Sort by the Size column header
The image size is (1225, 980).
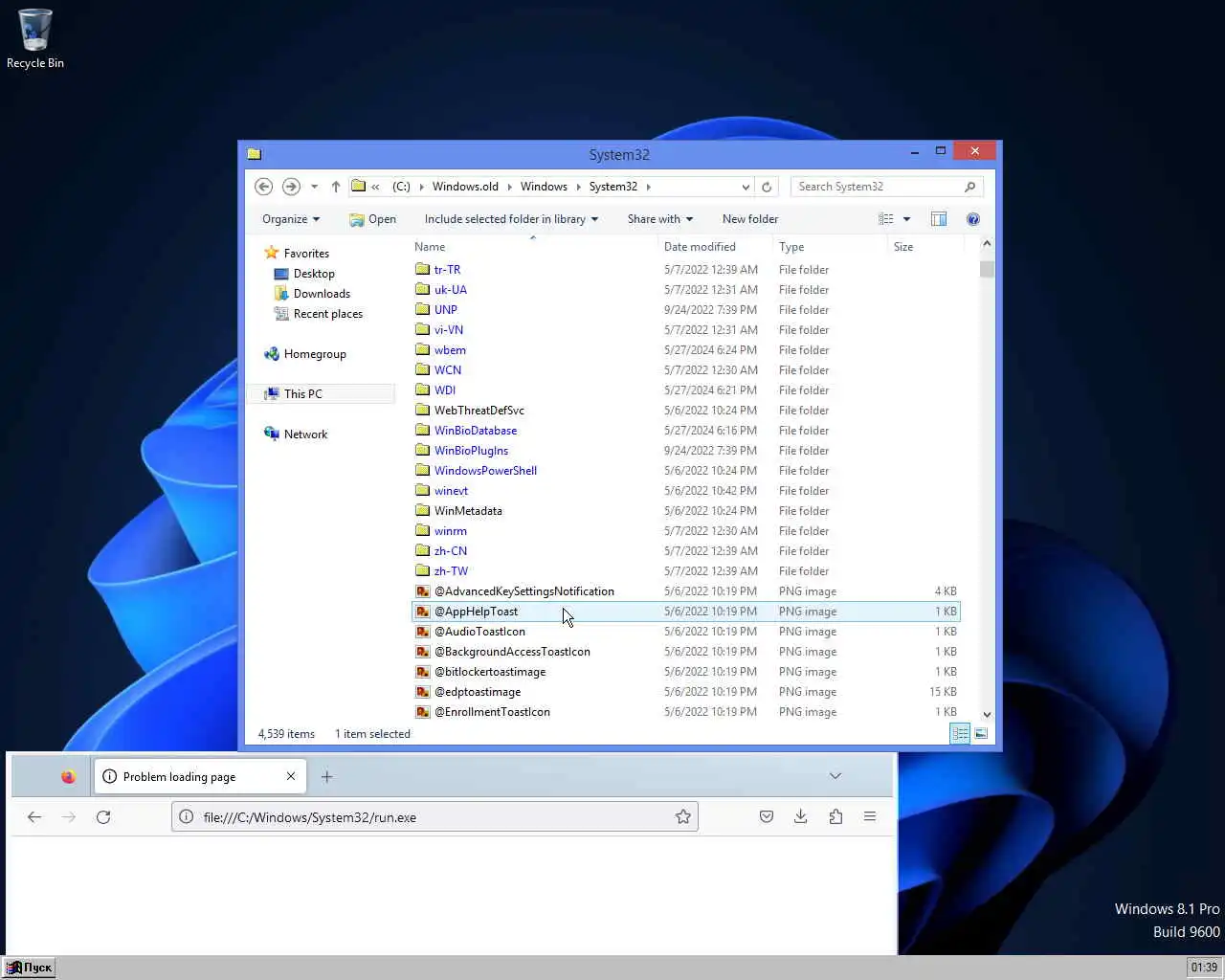coord(924,247)
